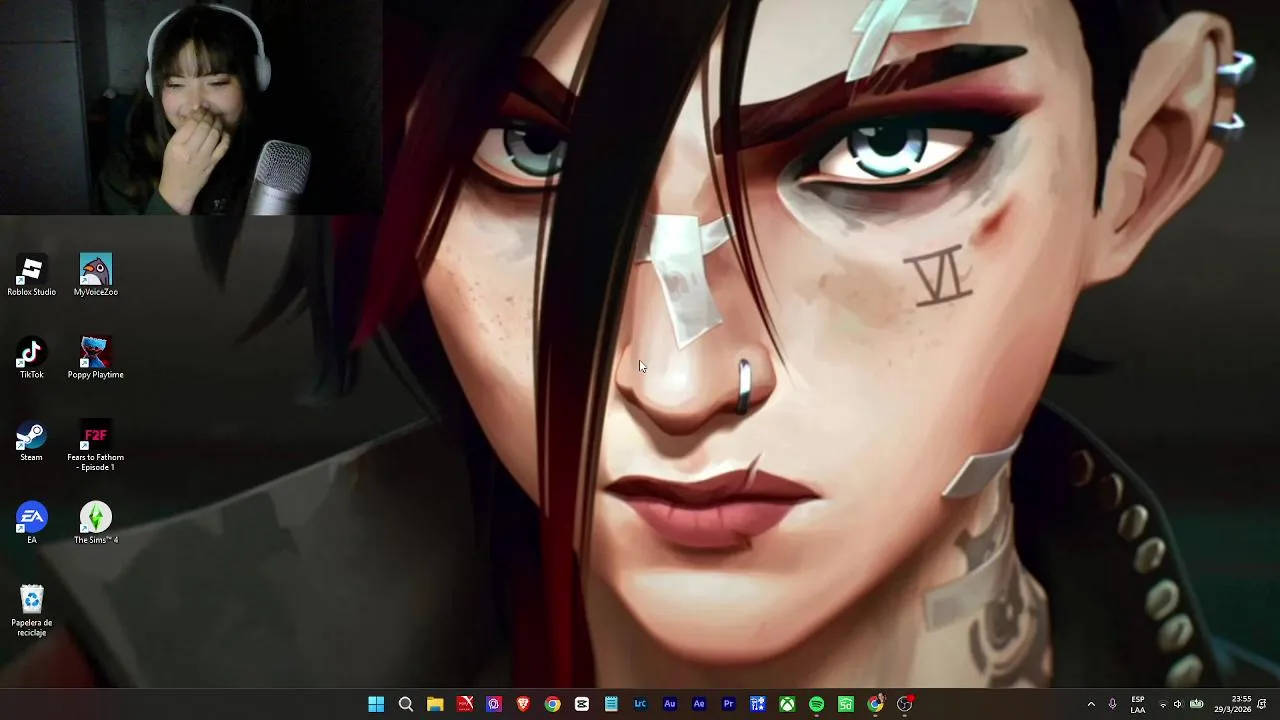
Task: Select the TikTok desktop shortcut
Action: coord(31,358)
